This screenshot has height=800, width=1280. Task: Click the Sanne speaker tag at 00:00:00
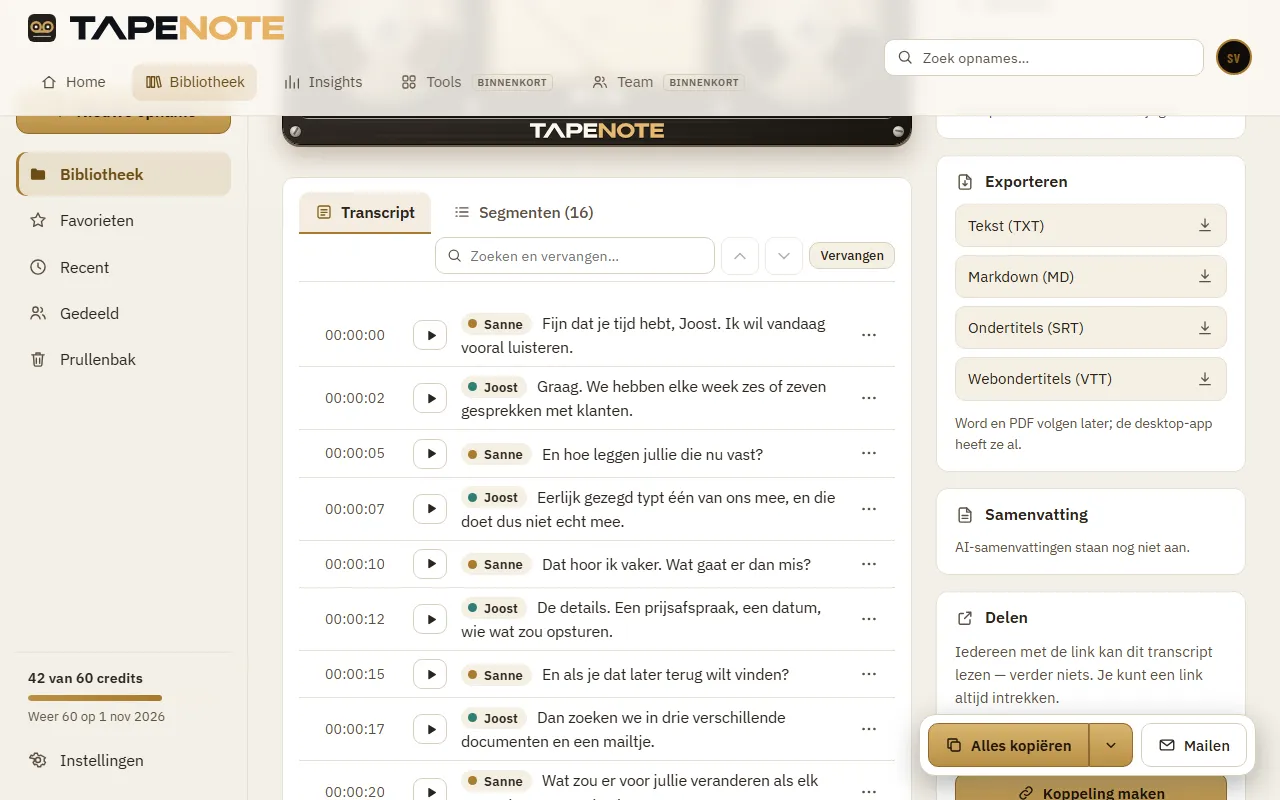[x=496, y=324]
